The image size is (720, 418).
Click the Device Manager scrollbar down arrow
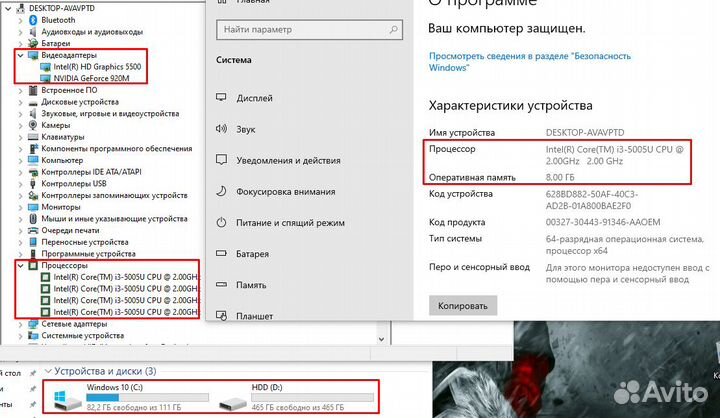[382, 339]
